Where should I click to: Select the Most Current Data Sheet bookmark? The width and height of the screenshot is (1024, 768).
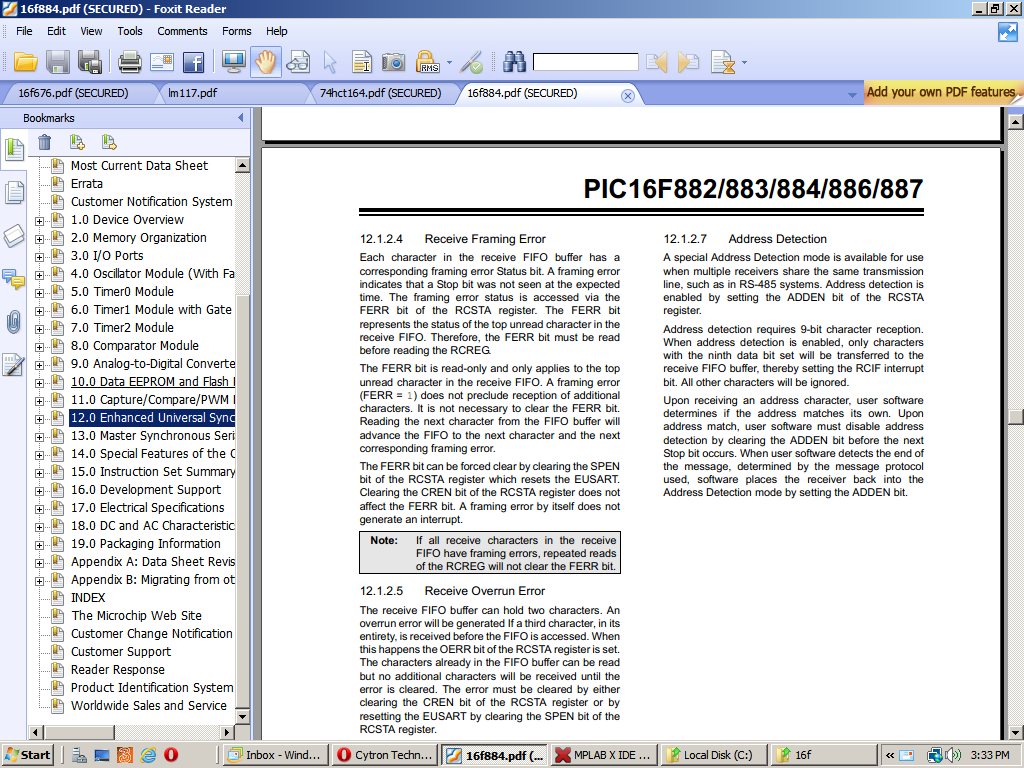tap(139, 165)
